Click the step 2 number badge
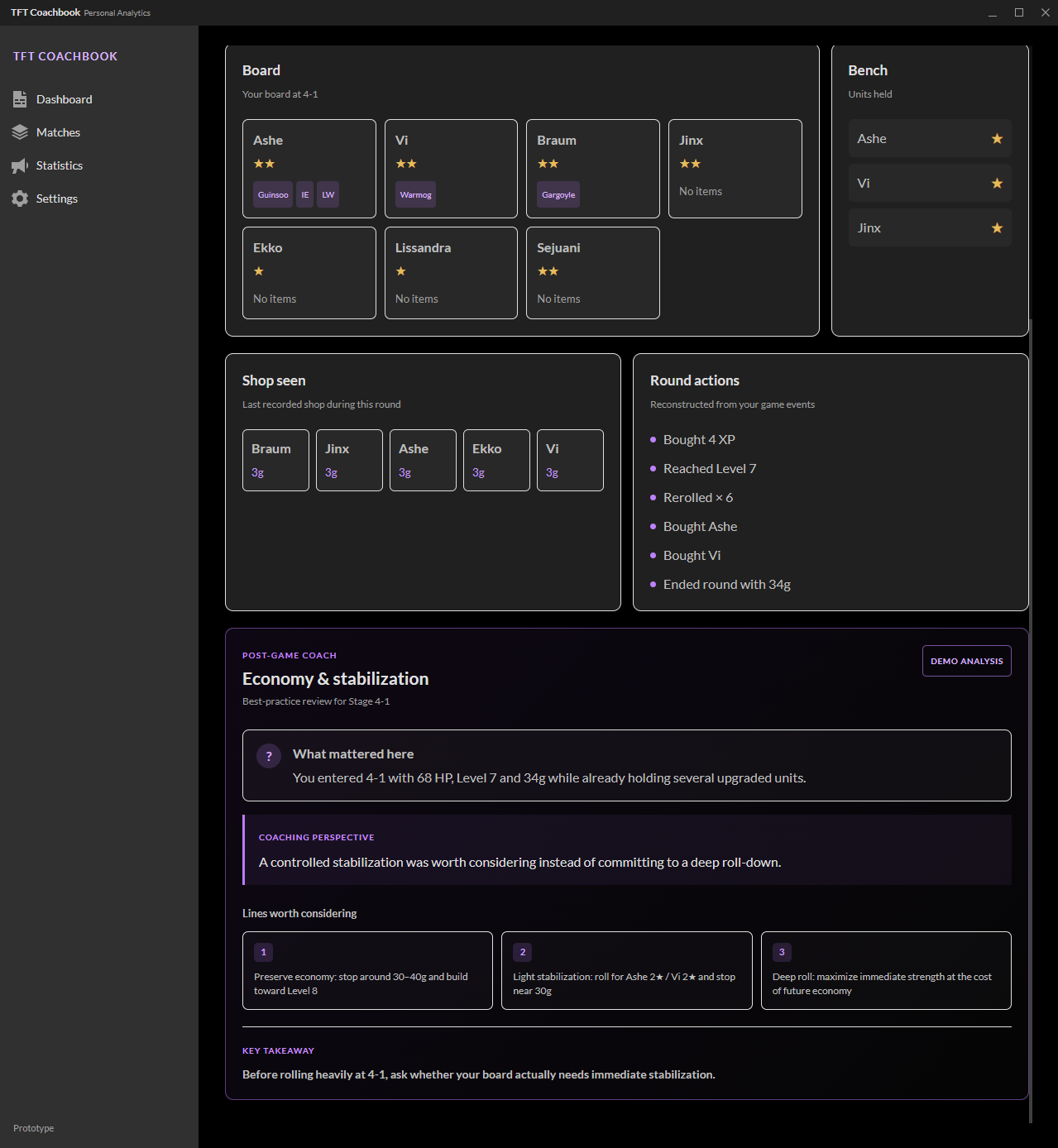This screenshot has height=1148, width=1058. 523,952
